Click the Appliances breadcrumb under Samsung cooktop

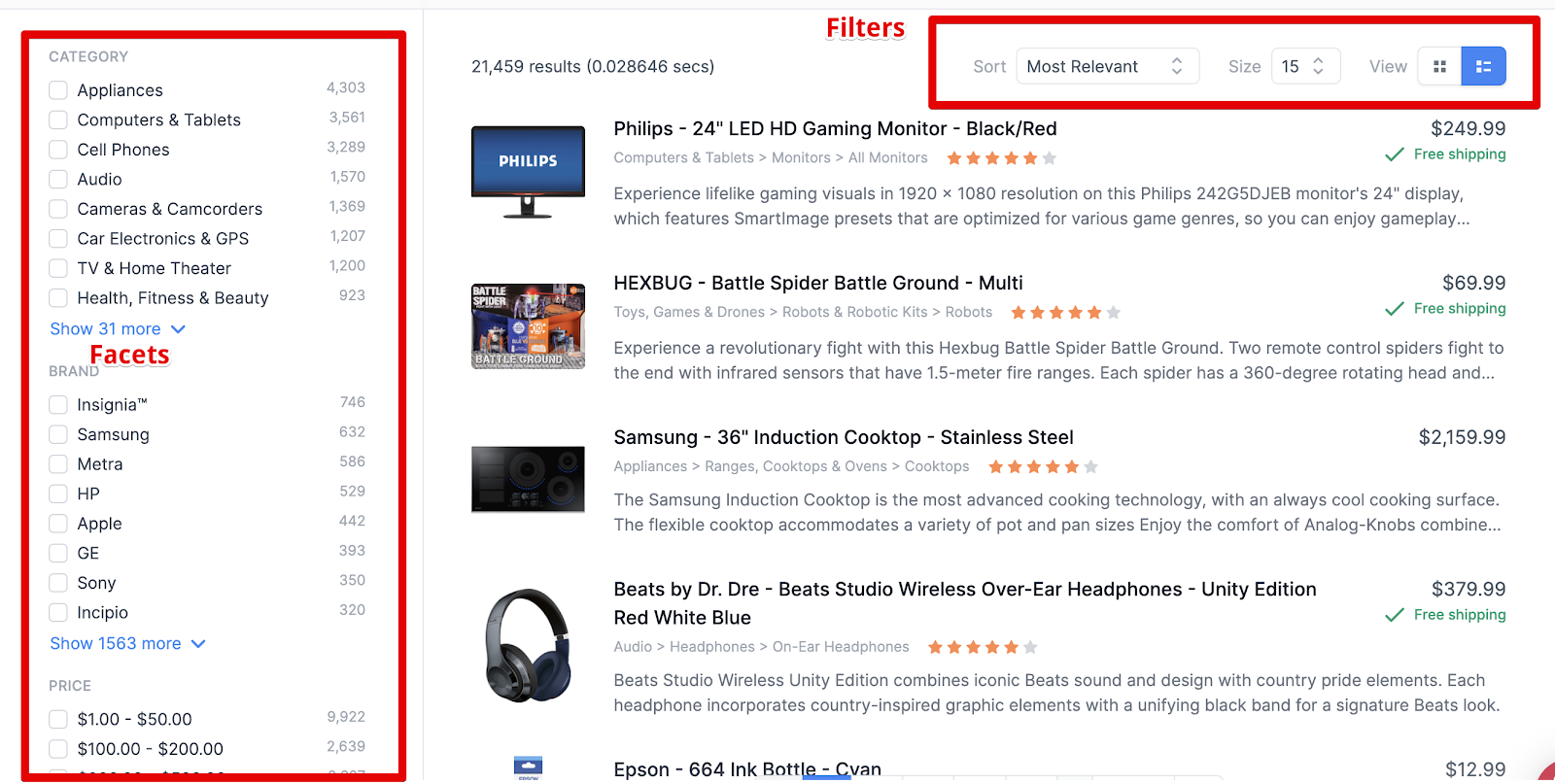pyautogui.click(x=650, y=467)
